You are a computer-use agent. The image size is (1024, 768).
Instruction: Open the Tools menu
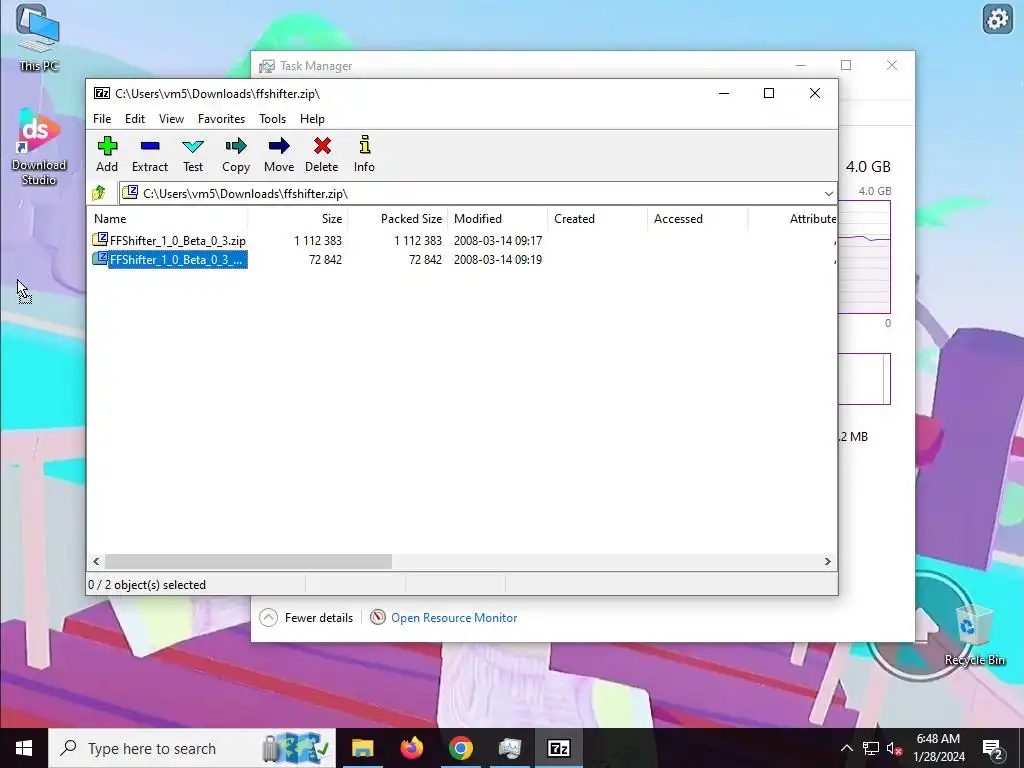272,119
